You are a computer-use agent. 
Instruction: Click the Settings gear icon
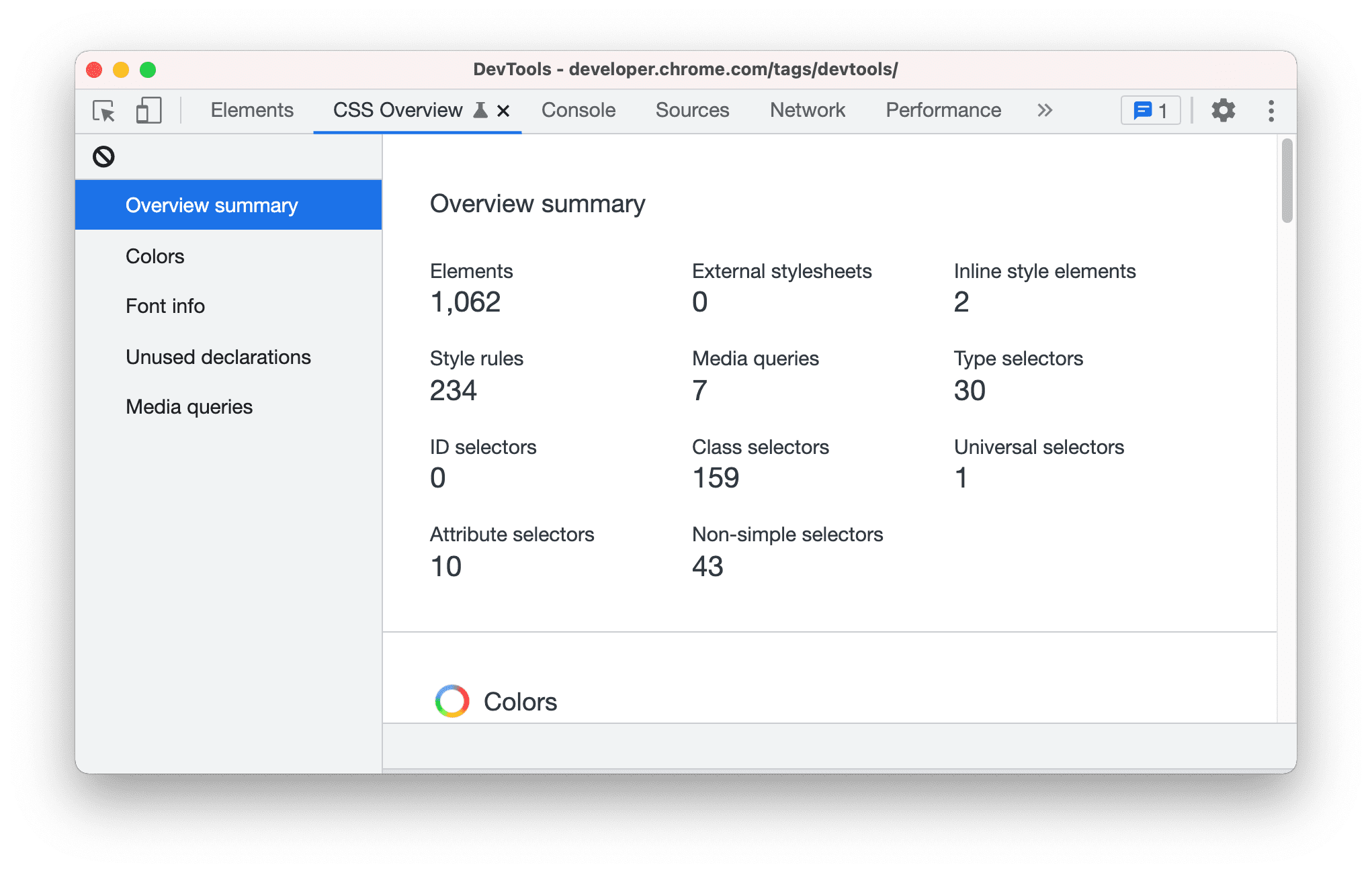(1225, 111)
